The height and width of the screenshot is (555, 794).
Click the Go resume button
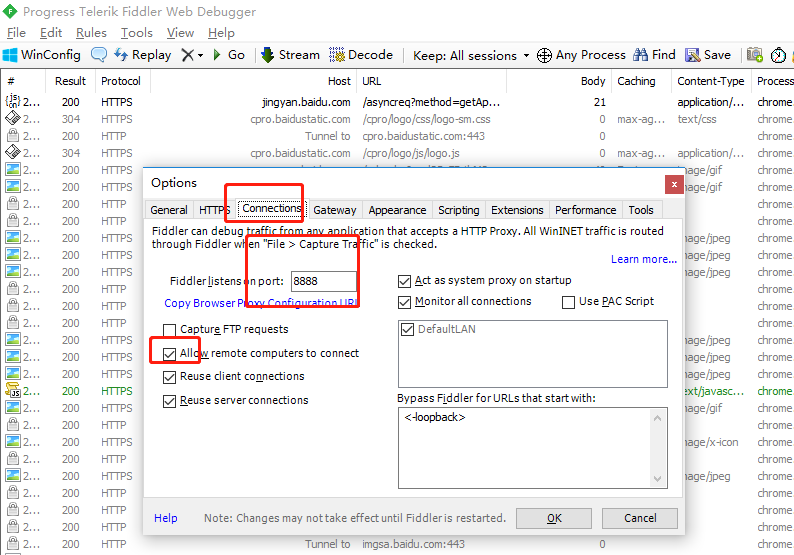point(229,55)
